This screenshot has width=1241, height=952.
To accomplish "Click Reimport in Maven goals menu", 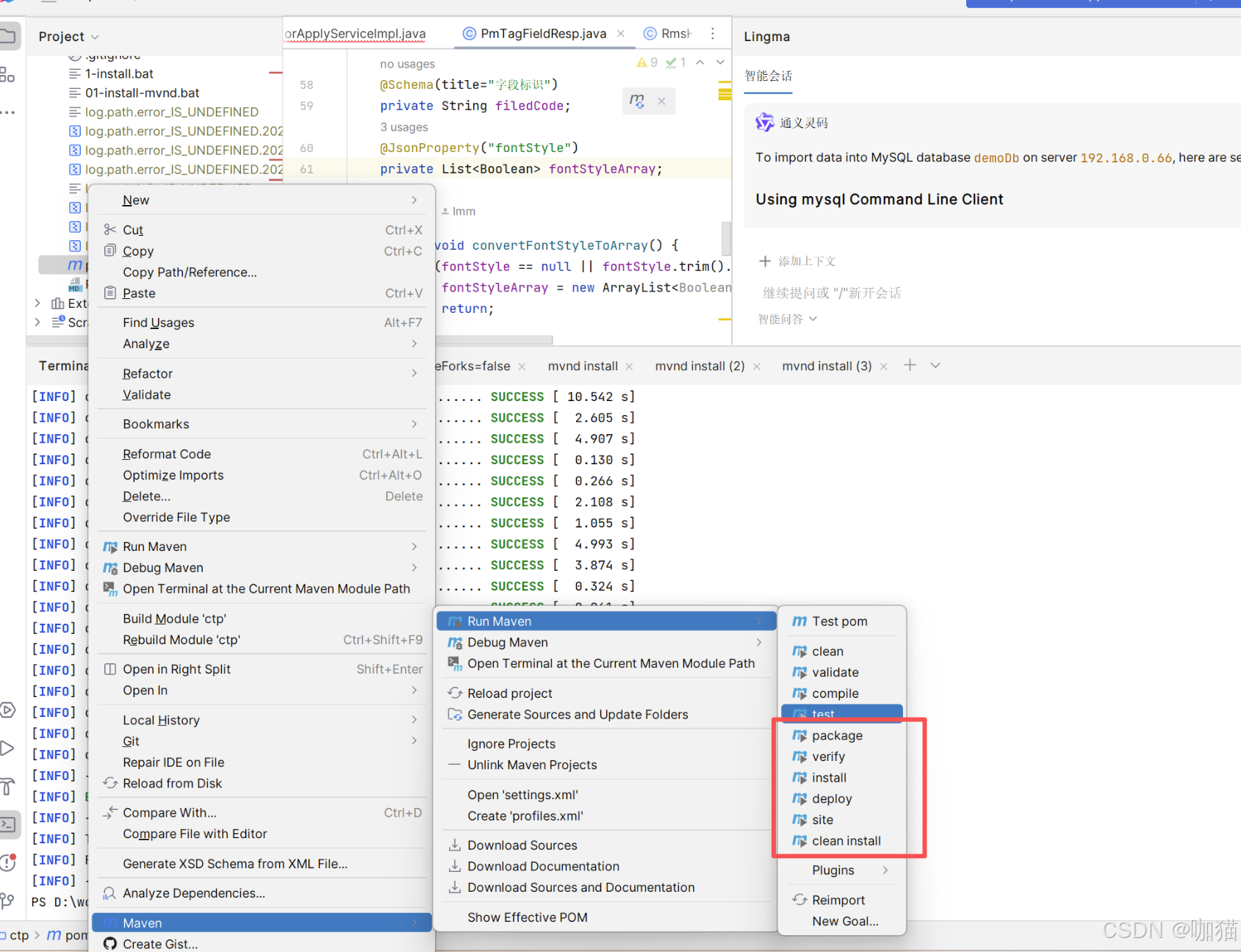I will click(x=842, y=901).
